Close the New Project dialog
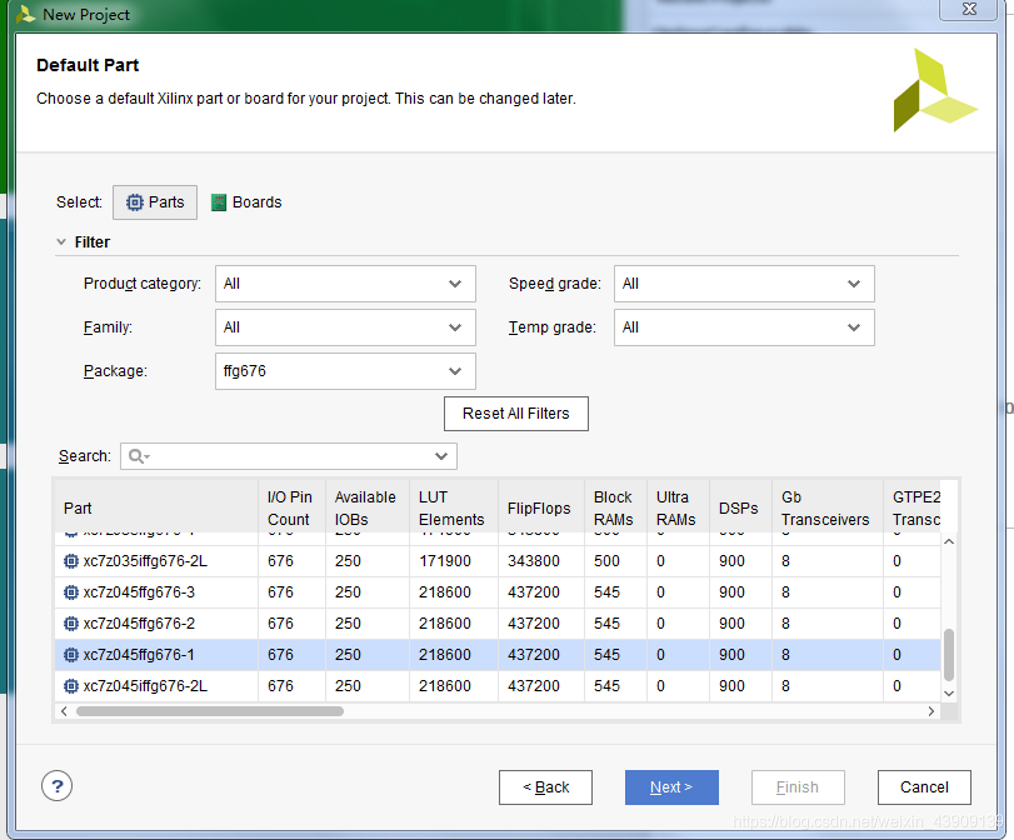 point(969,10)
